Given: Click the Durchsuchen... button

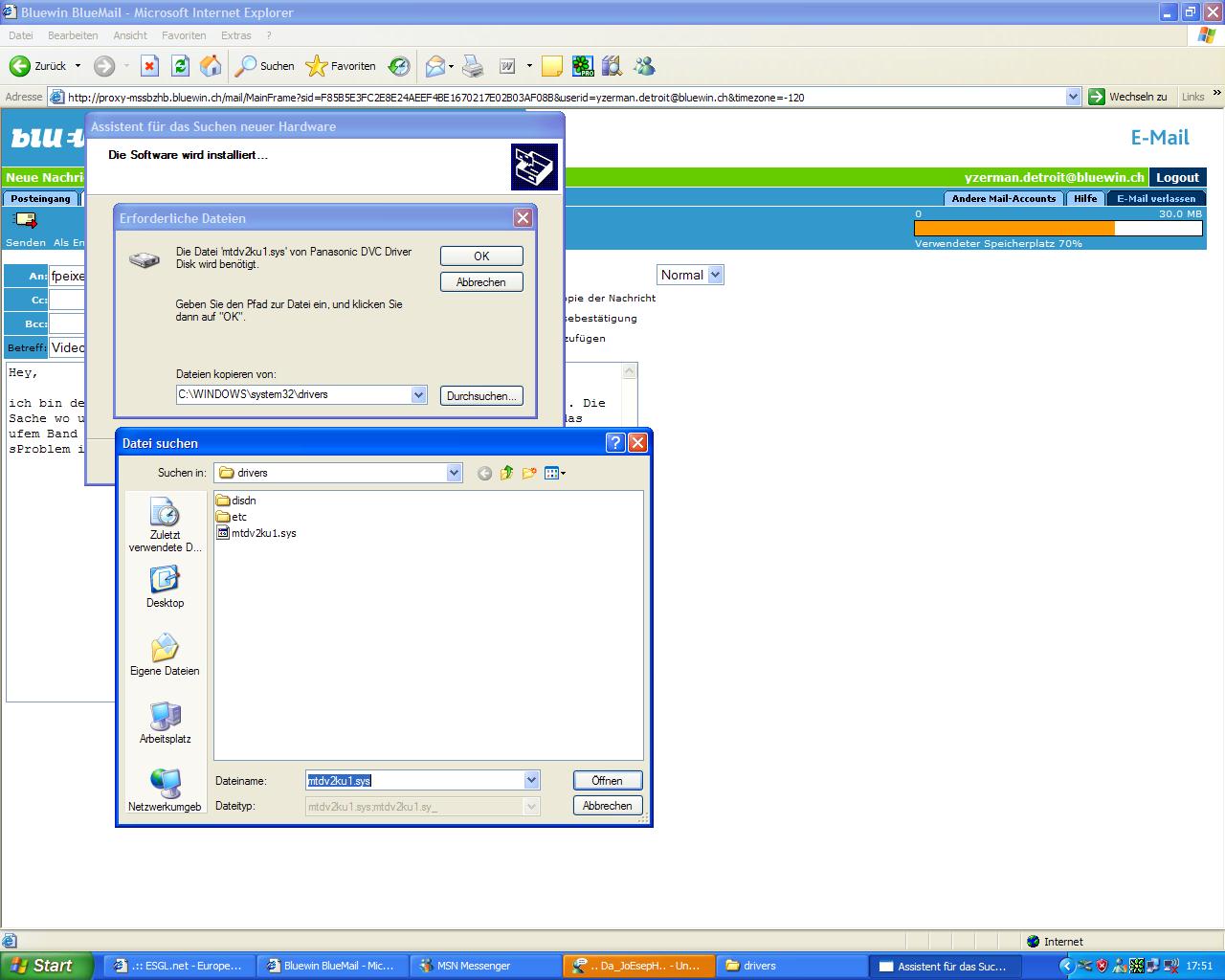Looking at the screenshot, I should (481, 395).
